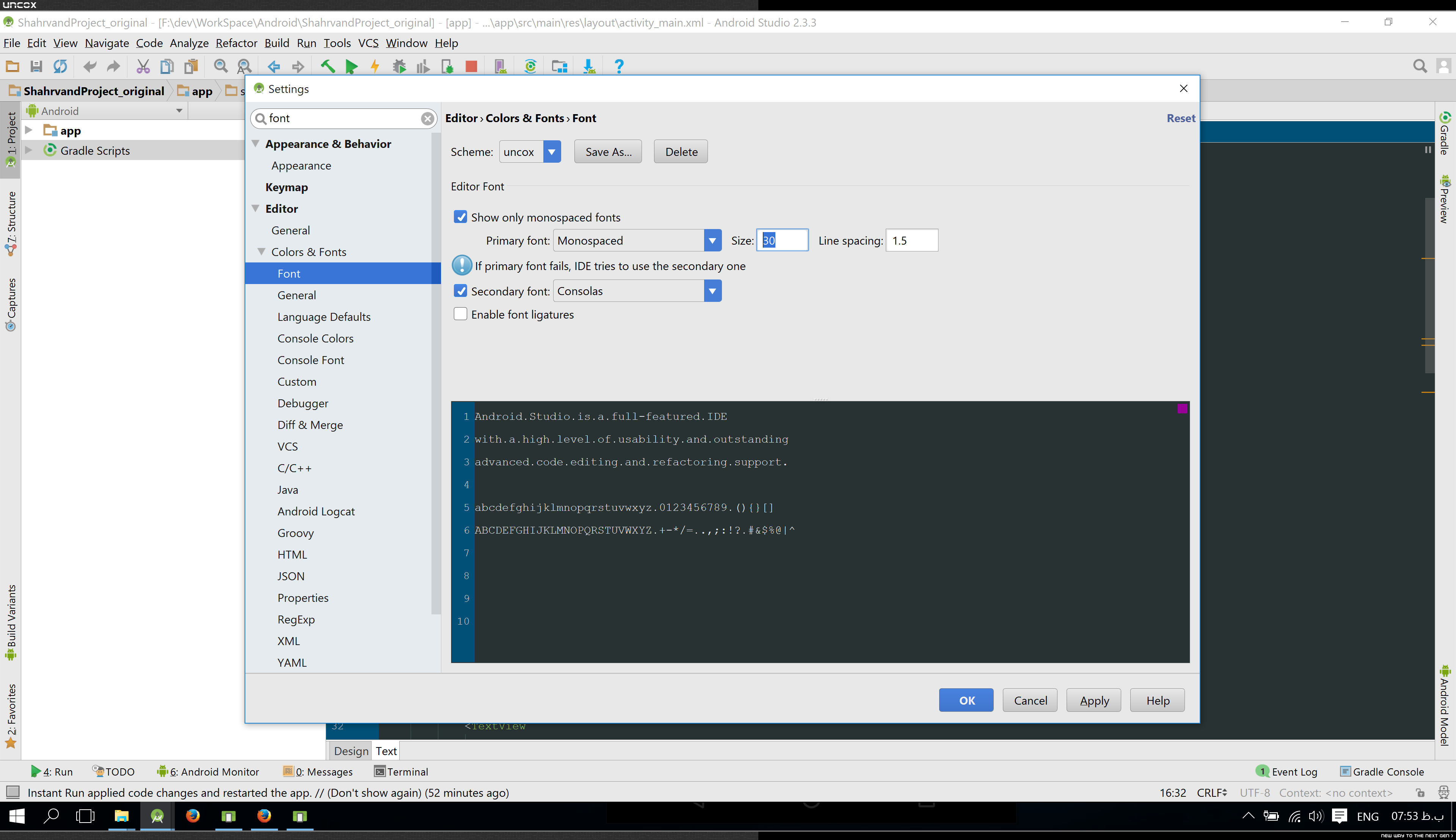Expand the app module in the project tree
The image size is (1456, 840).
(28, 130)
